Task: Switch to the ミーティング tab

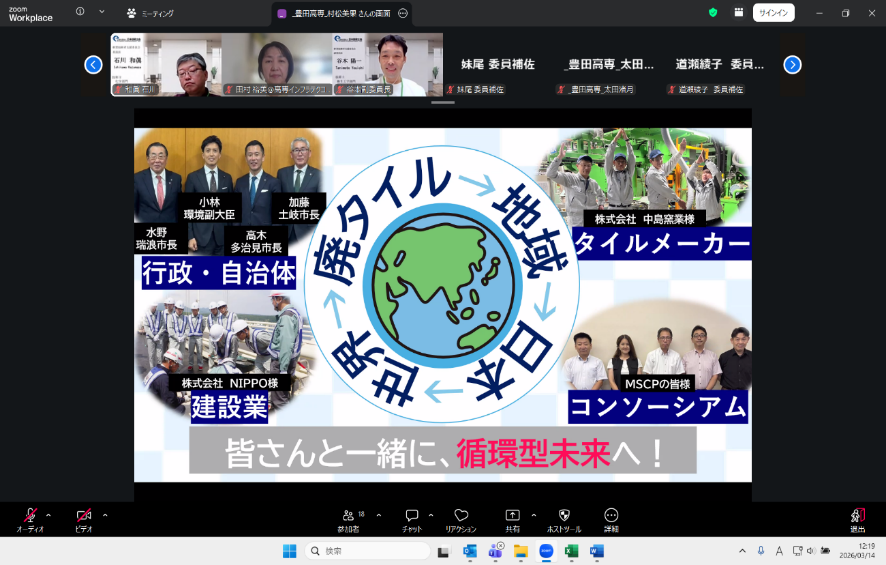Action: coord(150,13)
